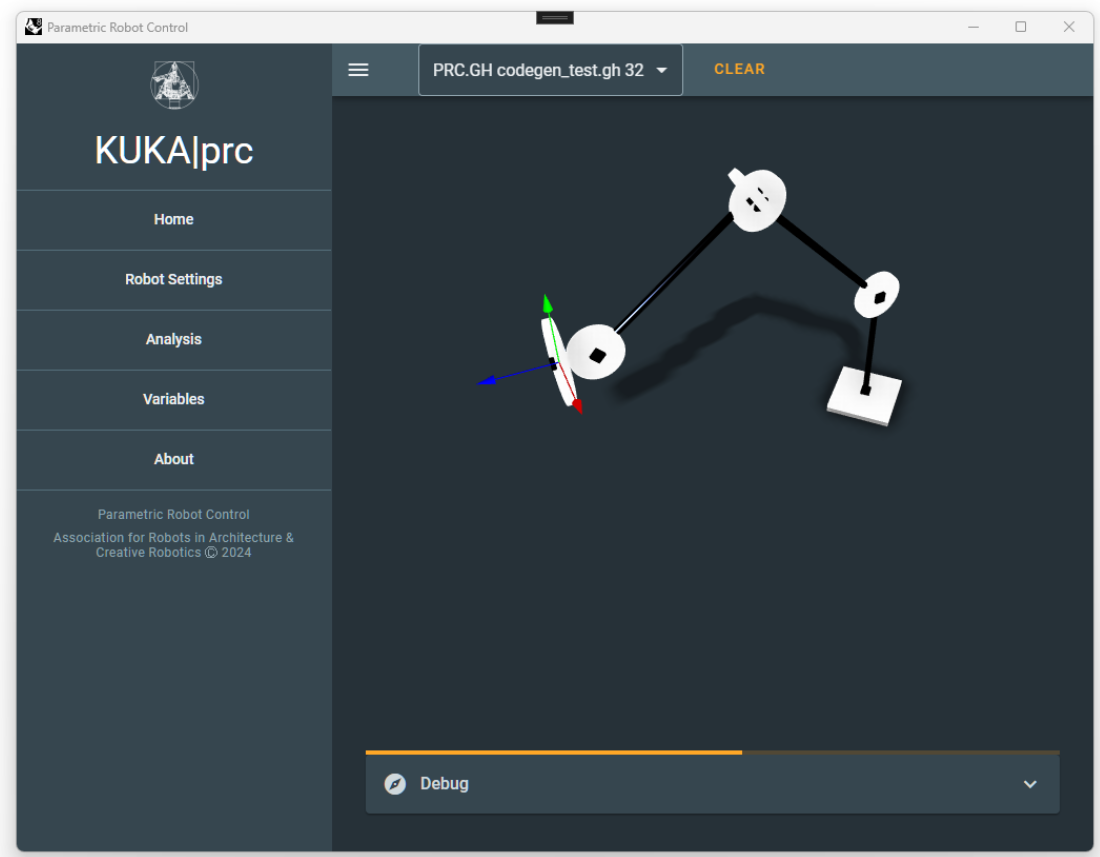
Task: Select the blue axis arrow of the tool gizmo
Action: click(487, 380)
